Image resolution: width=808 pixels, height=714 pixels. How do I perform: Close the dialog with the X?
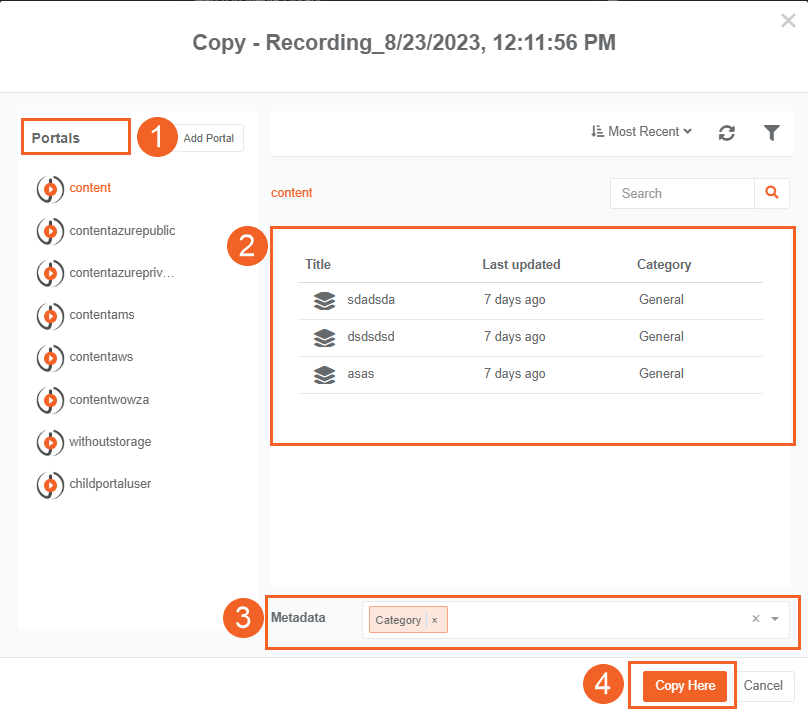coord(788,20)
